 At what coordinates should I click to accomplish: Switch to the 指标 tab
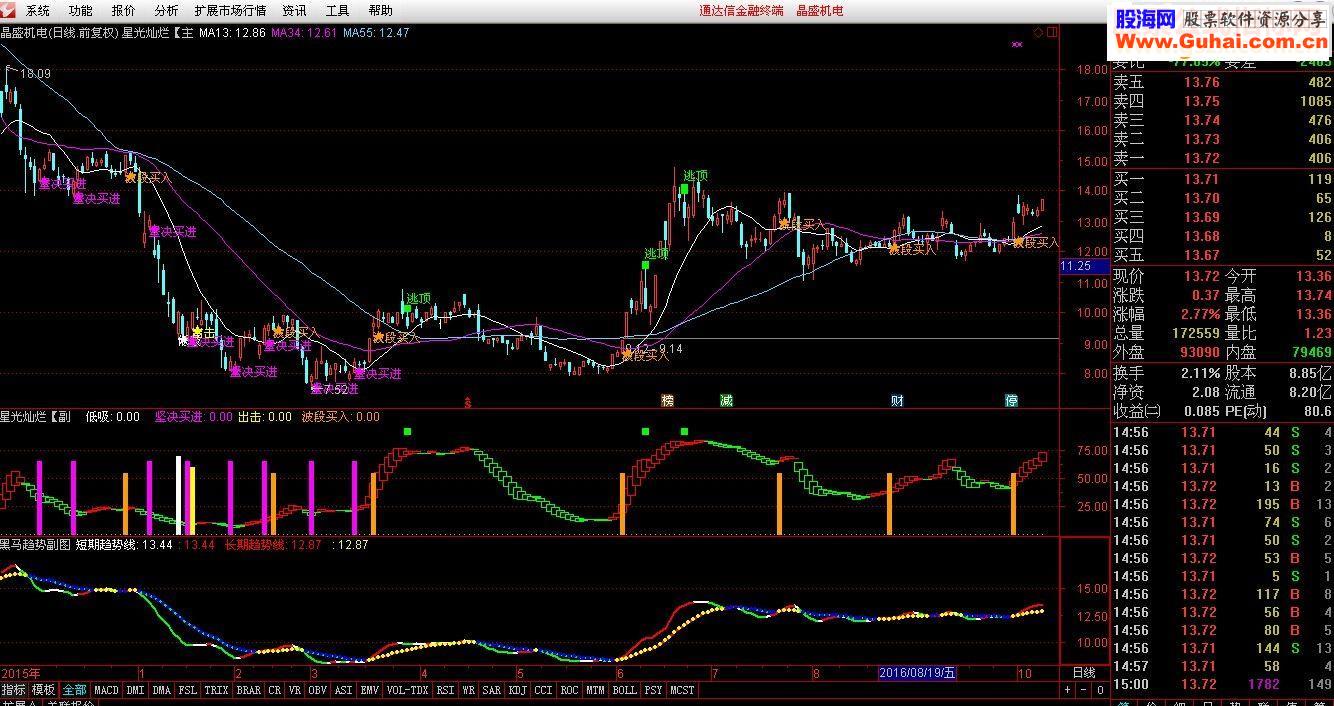click(14, 690)
